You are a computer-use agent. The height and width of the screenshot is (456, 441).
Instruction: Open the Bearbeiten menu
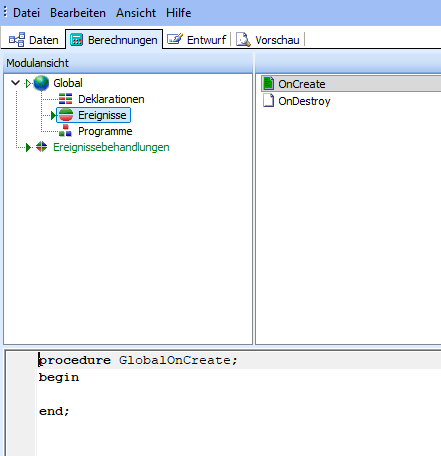[78, 13]
